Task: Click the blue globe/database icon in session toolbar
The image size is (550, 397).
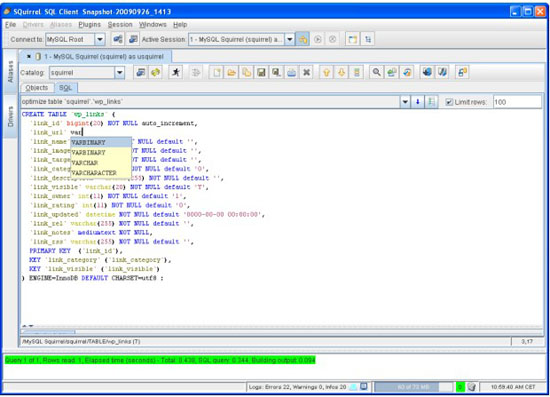Action: click(427, 73)
